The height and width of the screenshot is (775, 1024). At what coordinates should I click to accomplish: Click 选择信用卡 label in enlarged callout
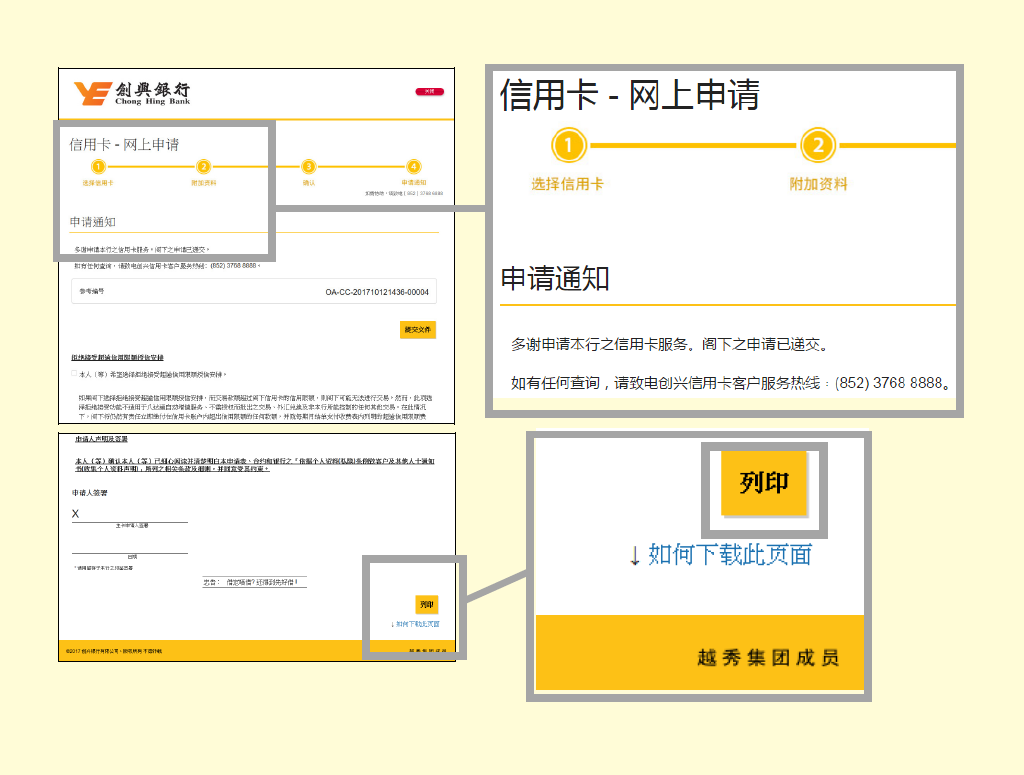point(567,184)
